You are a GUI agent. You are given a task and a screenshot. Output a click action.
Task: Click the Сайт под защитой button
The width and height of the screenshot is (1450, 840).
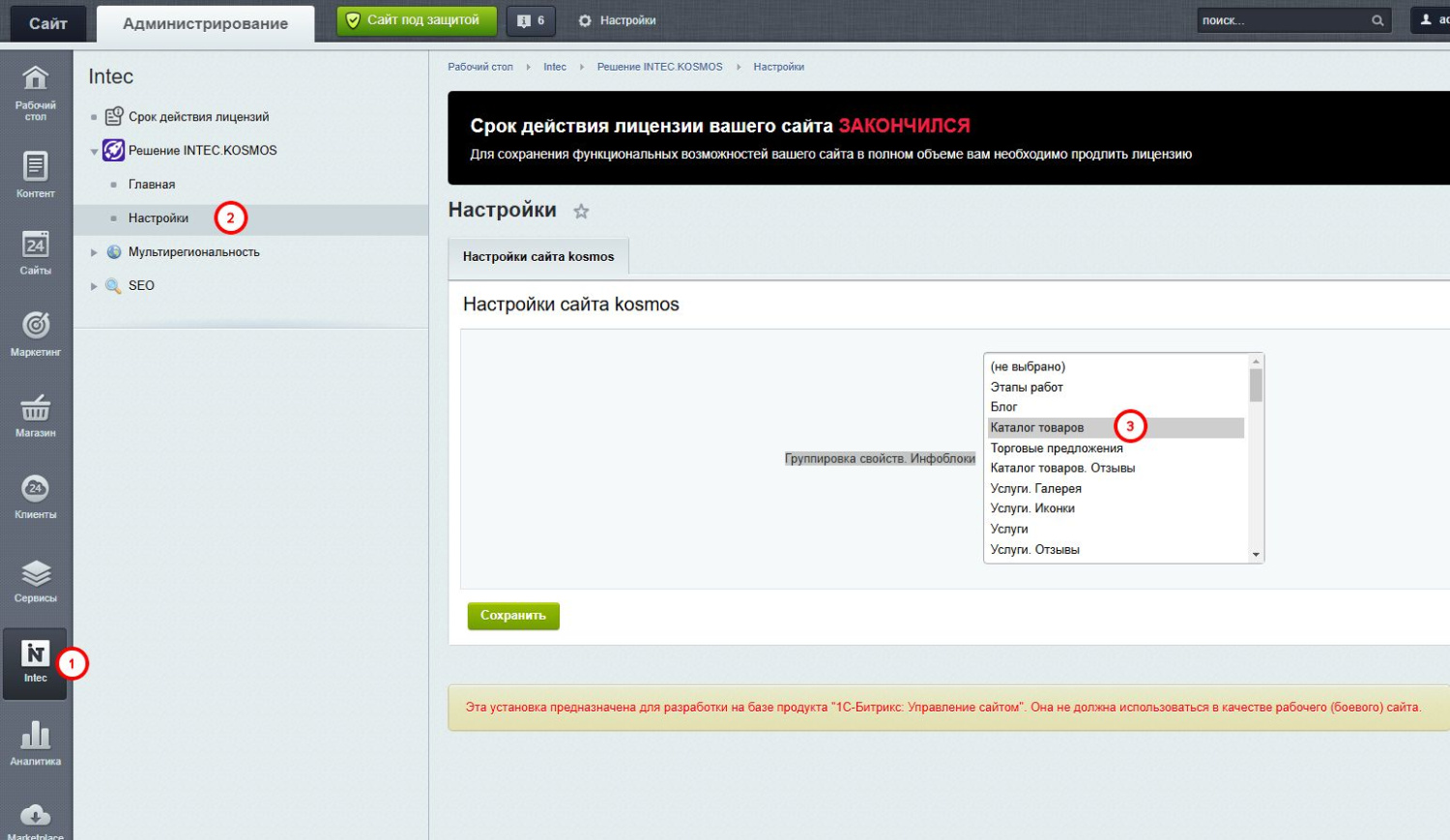tap(417, 20)
